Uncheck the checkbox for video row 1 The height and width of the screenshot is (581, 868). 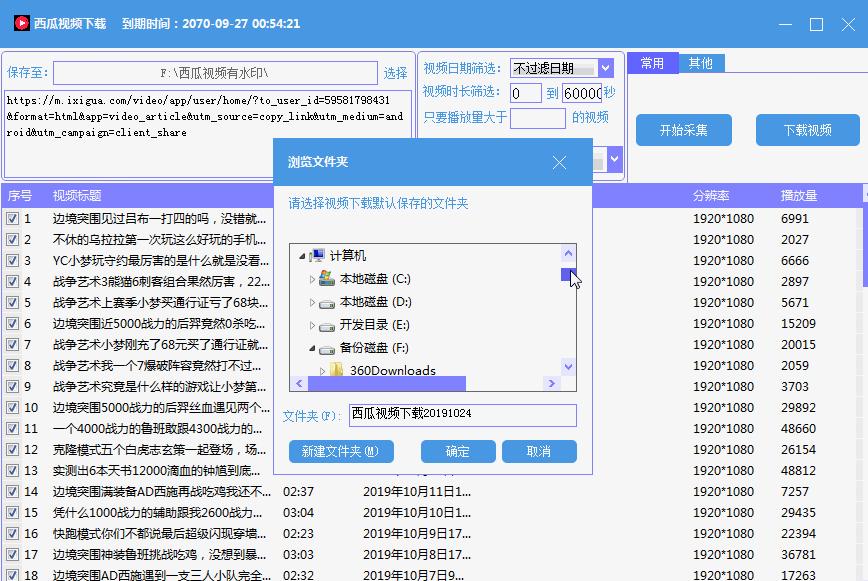[12, 219]
